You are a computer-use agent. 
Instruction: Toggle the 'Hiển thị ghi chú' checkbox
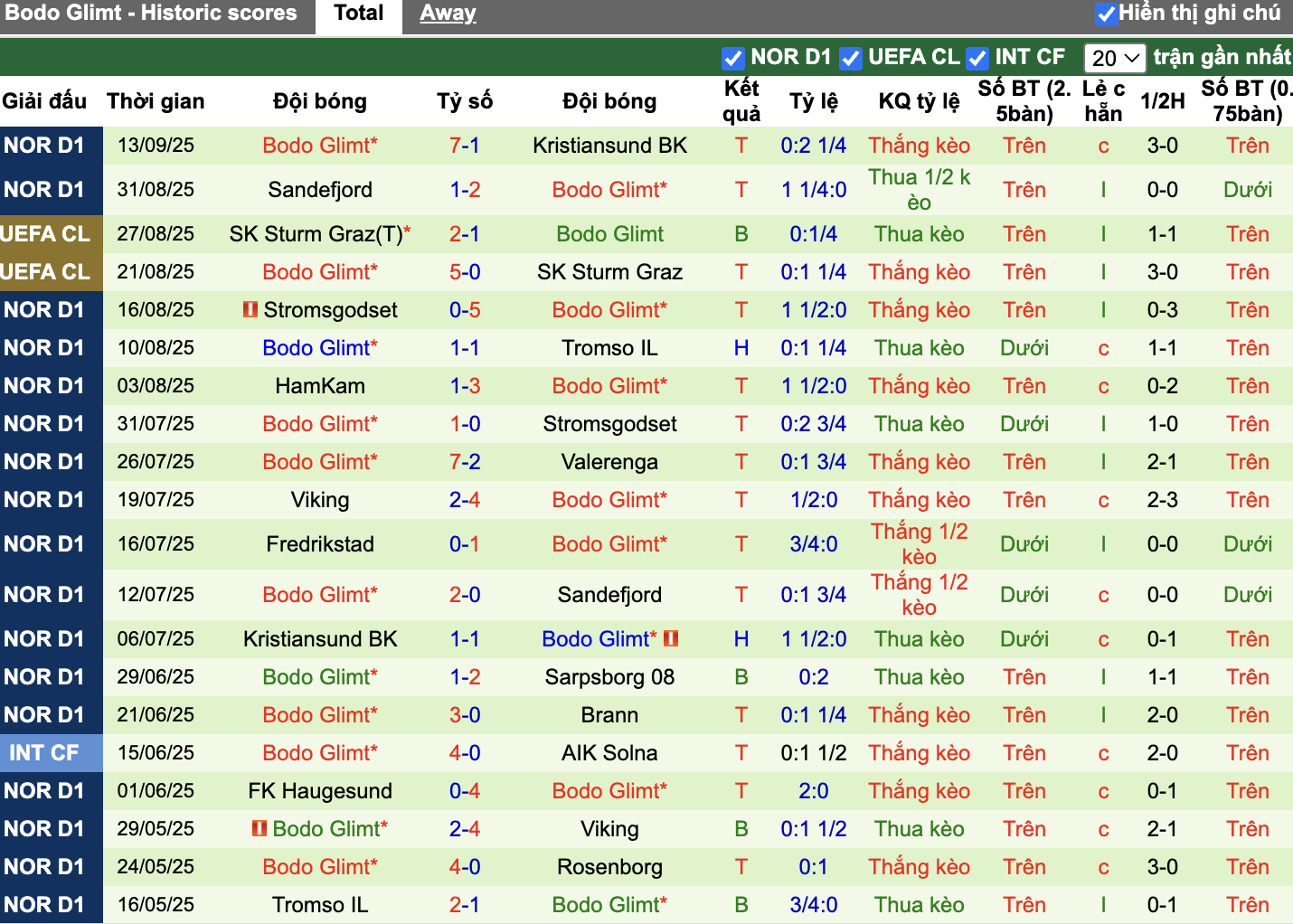click(1106, 14)
